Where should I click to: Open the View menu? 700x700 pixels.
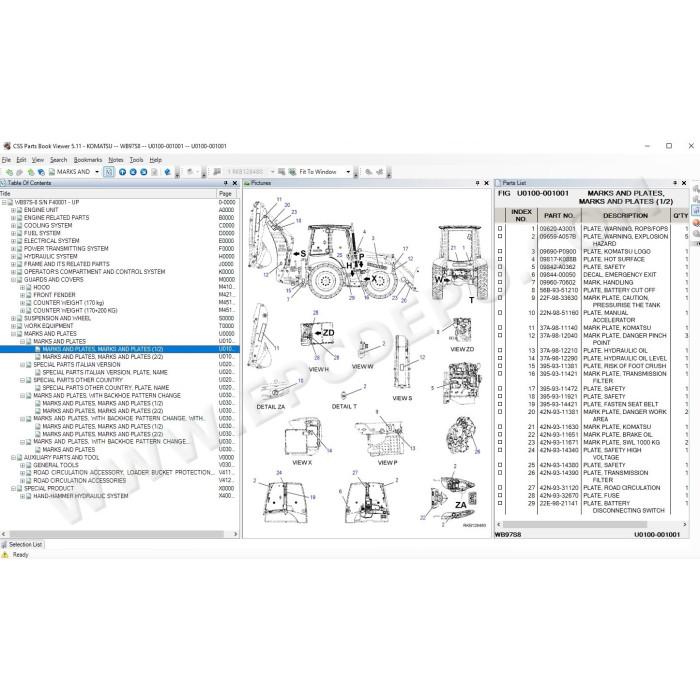[38, 160]
